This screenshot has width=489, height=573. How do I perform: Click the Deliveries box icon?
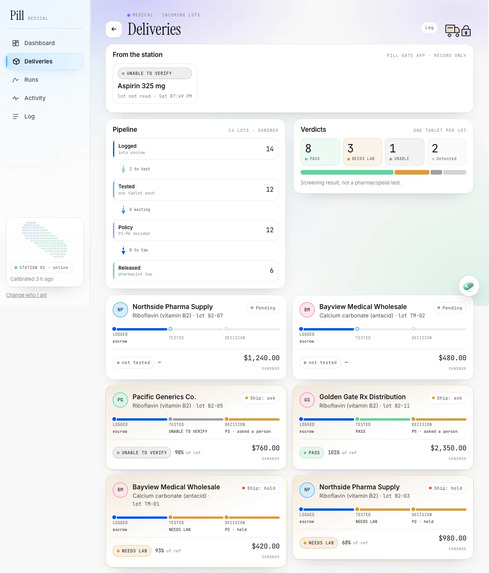point(16,61)
